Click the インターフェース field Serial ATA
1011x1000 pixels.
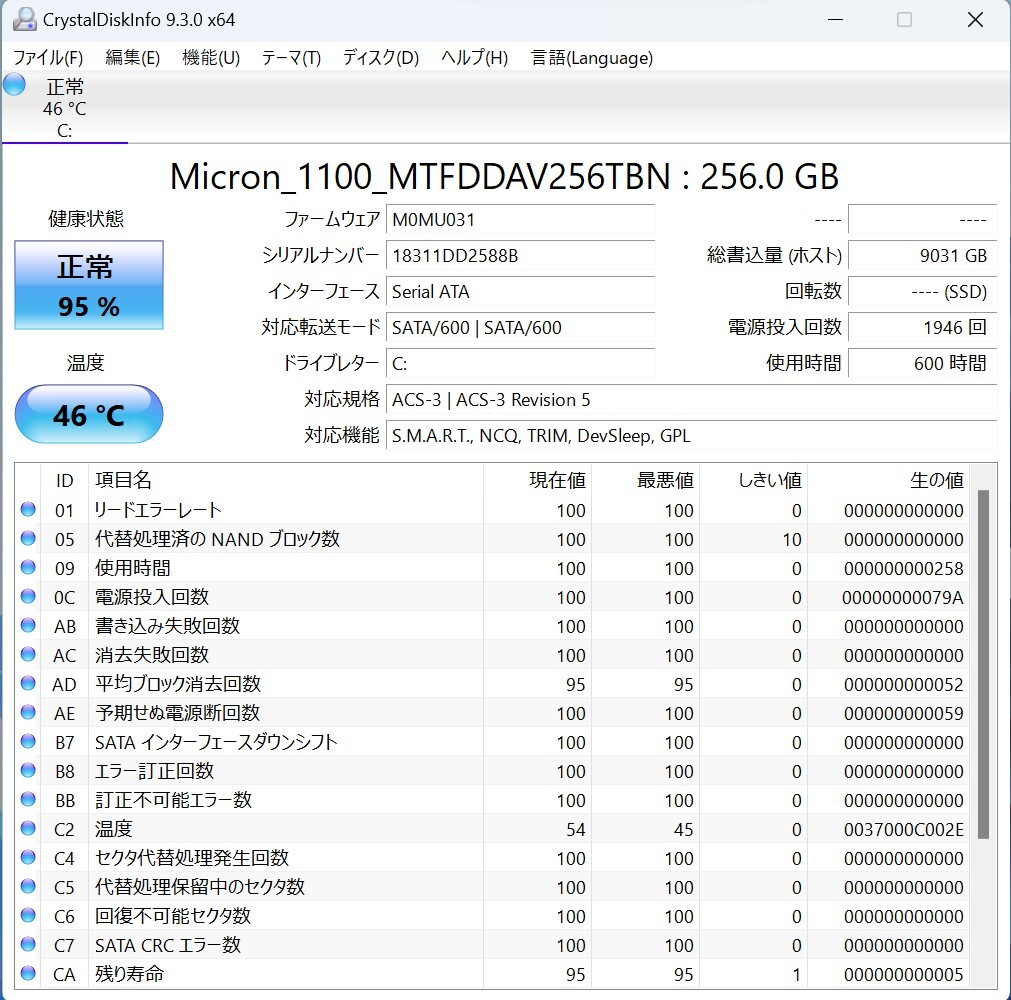[520, 291]
